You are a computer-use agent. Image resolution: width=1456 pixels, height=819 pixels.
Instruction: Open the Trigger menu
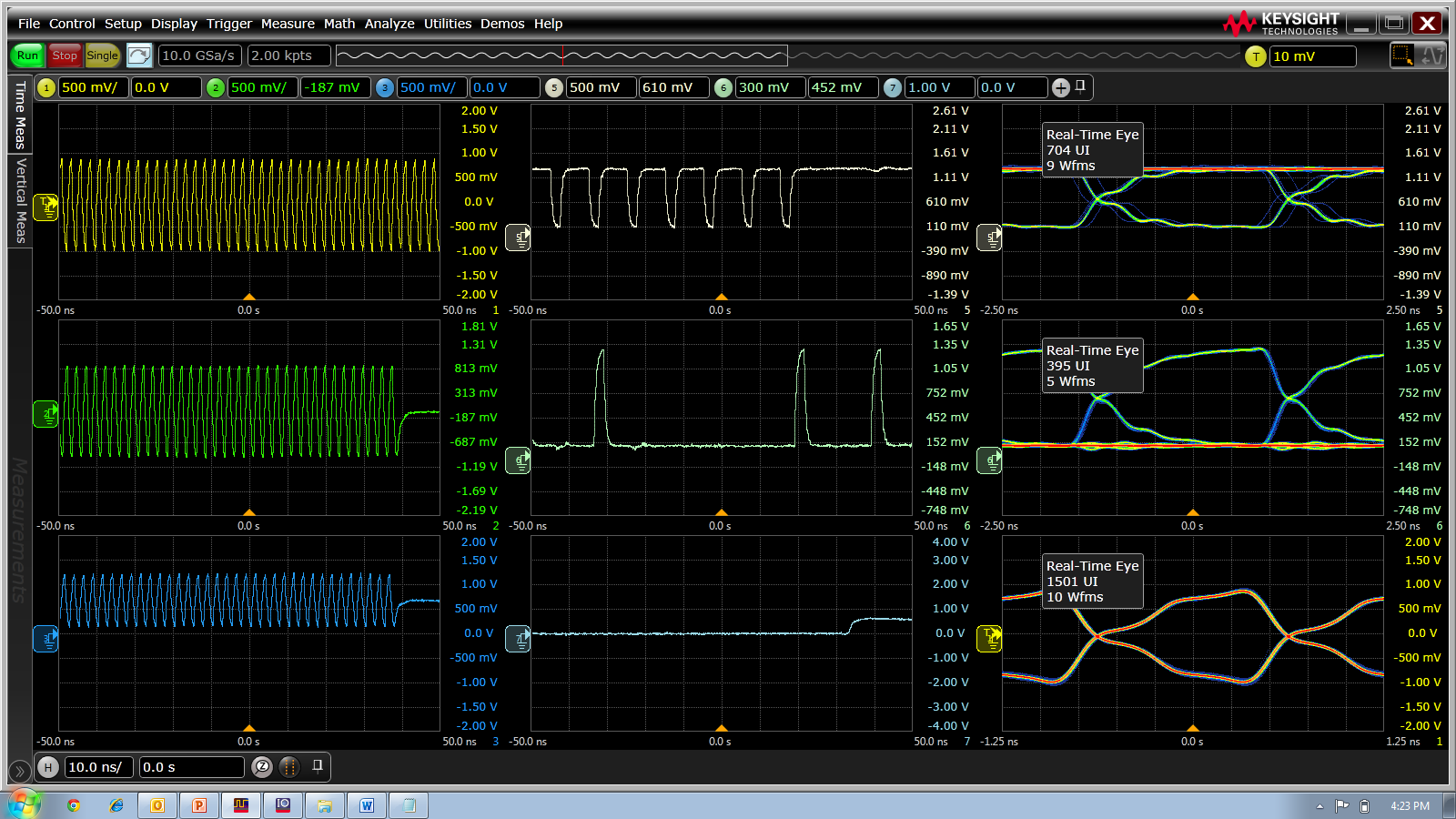228,24
